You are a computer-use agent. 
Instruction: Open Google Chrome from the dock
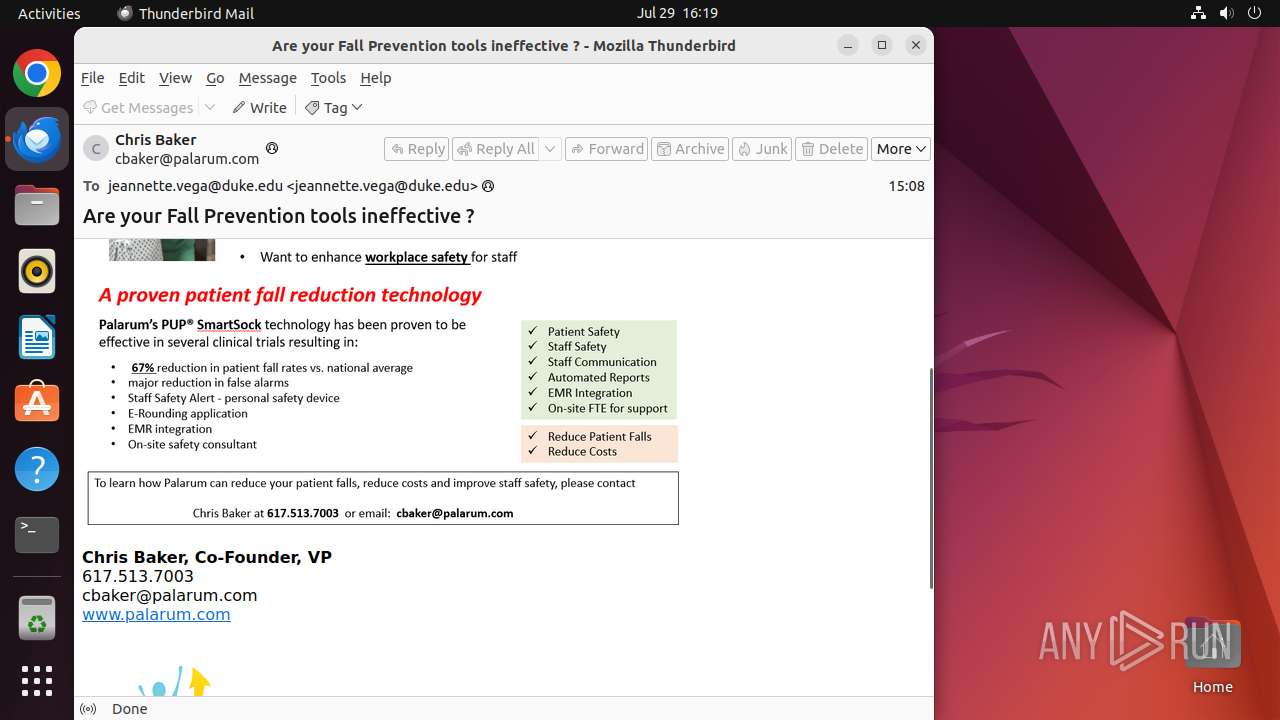coord(37,74)
